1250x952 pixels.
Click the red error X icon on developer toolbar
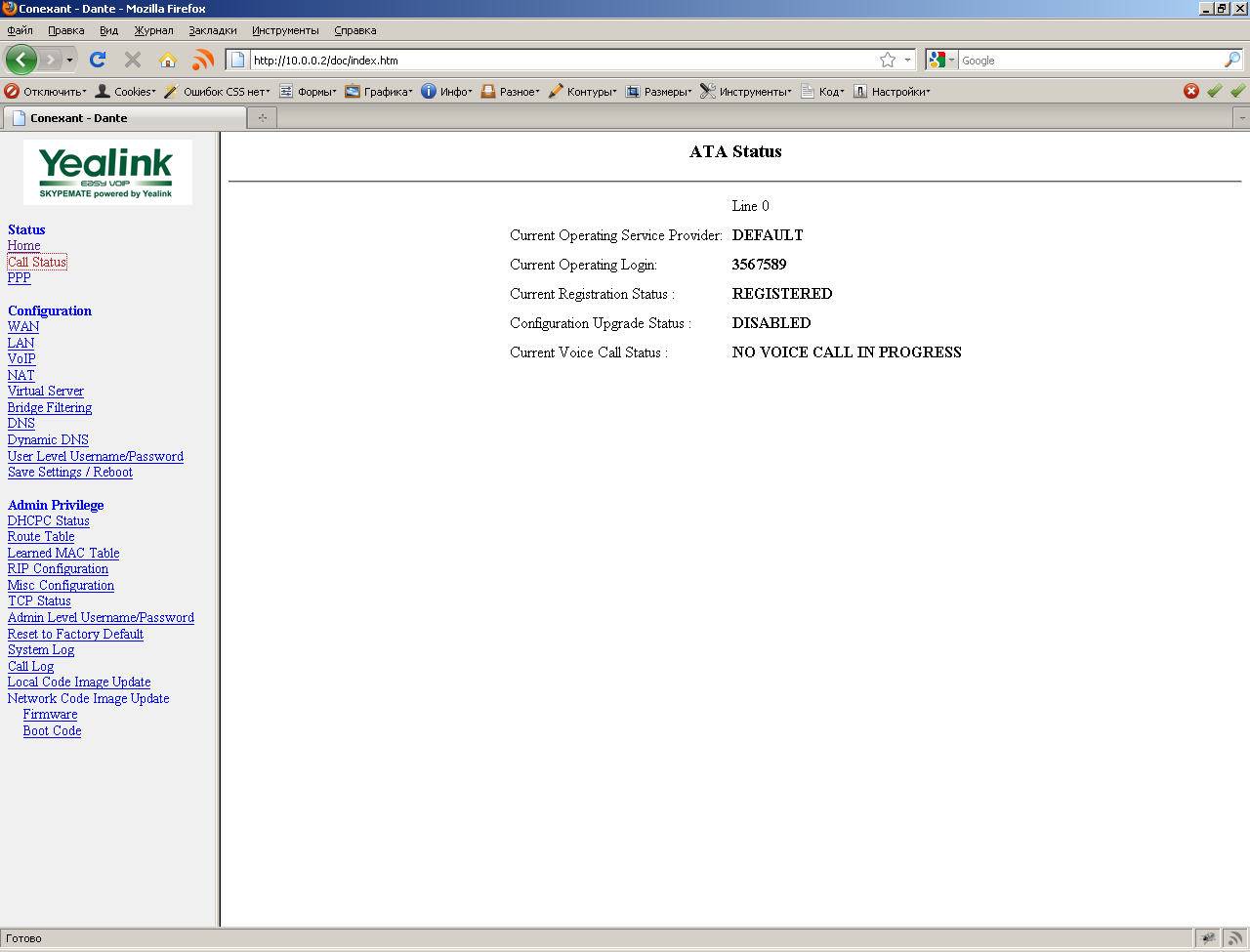(1191, 91)
